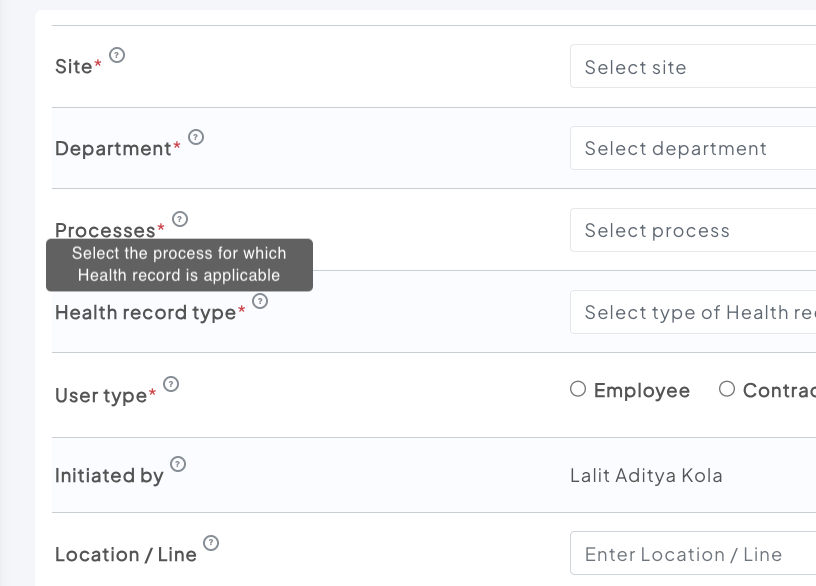816x586 pixels.
Task: Click the User type field label
Action: (101, 396)
